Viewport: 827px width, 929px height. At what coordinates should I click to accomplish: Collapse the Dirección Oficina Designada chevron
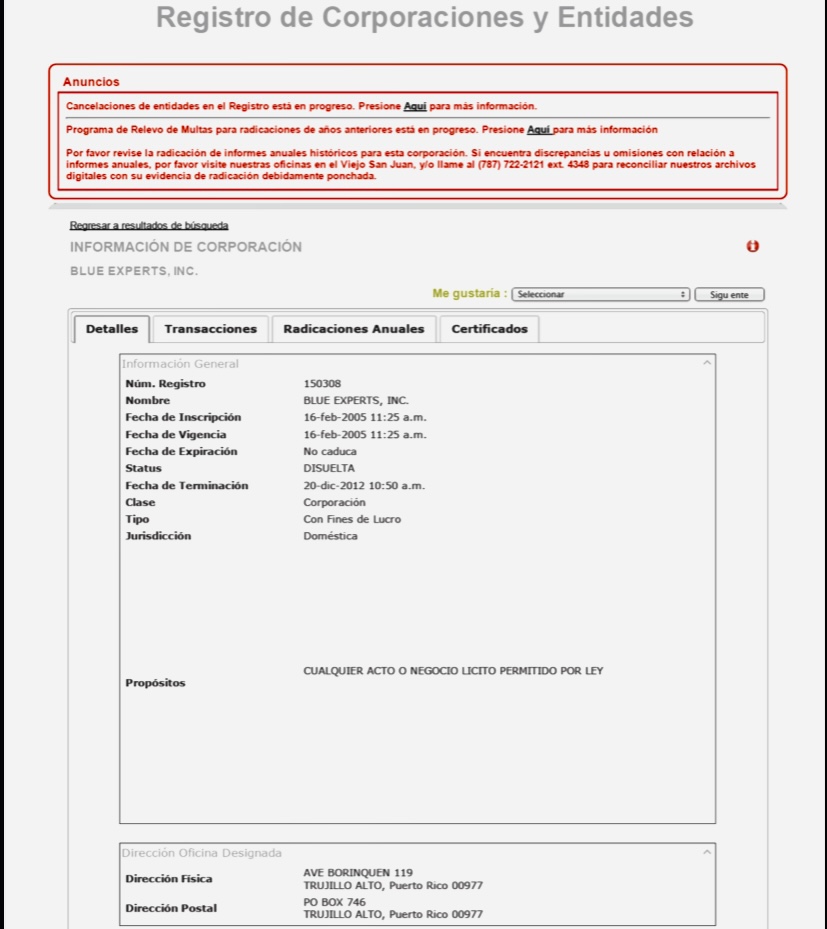[708, 852]
